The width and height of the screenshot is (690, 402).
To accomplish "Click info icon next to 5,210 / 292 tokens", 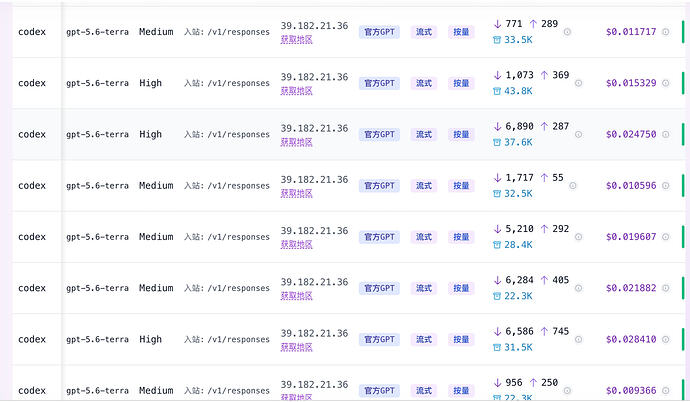I will pyautogui.click(x=578, y=237).
